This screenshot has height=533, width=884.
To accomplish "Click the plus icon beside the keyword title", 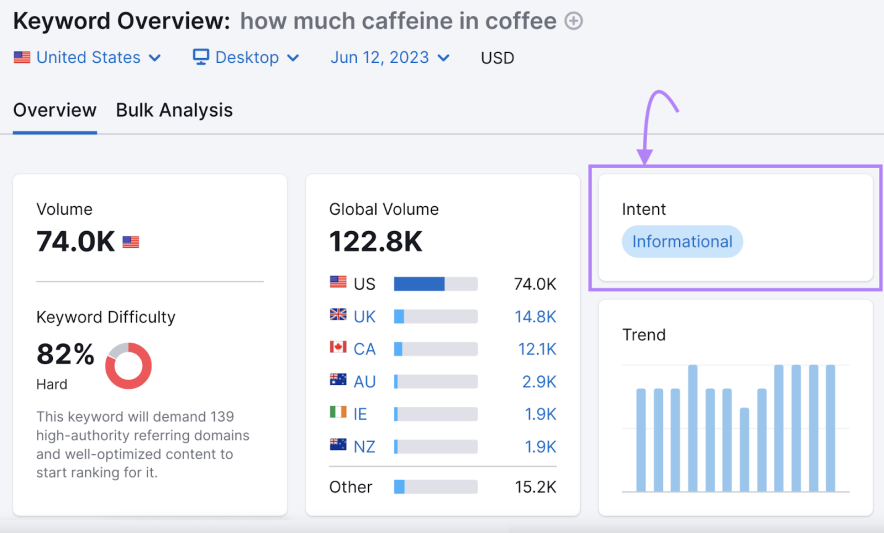I will [574, 21].
